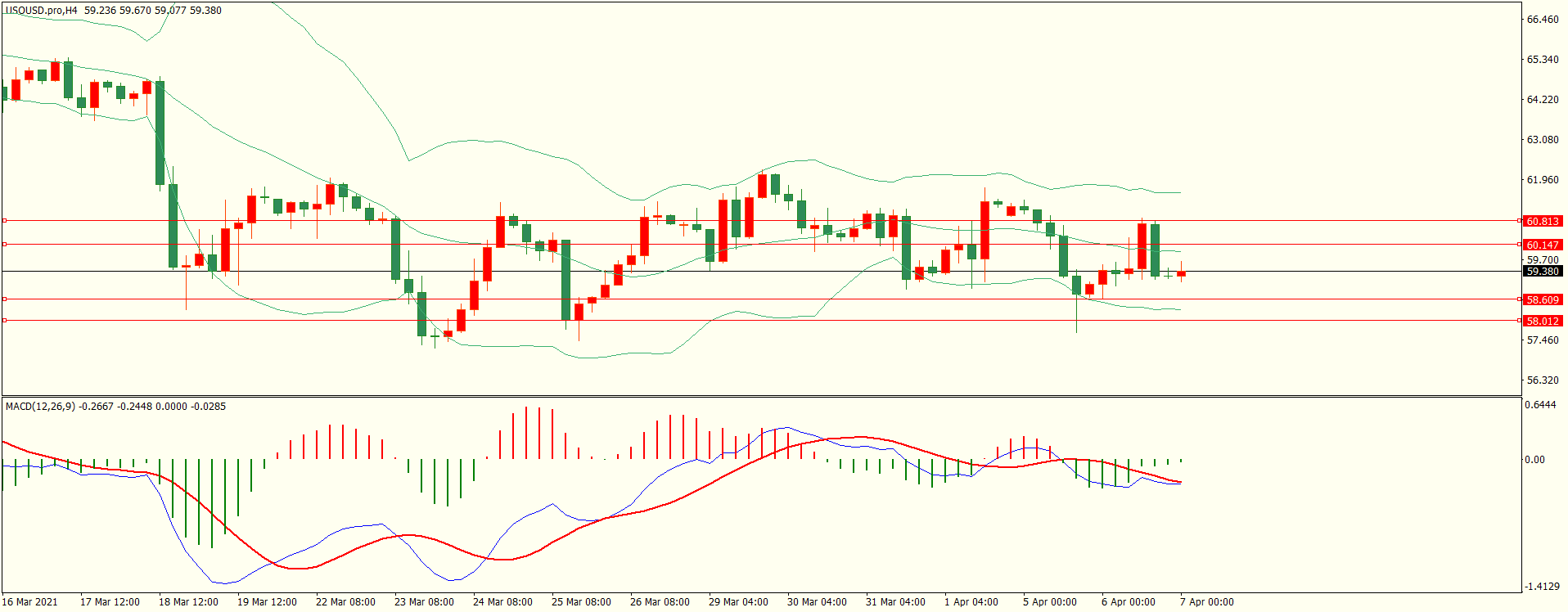The image size is (1568, 612).
Task: Click the 31 Mar 04:00 time label
Action: click(895, 602)
